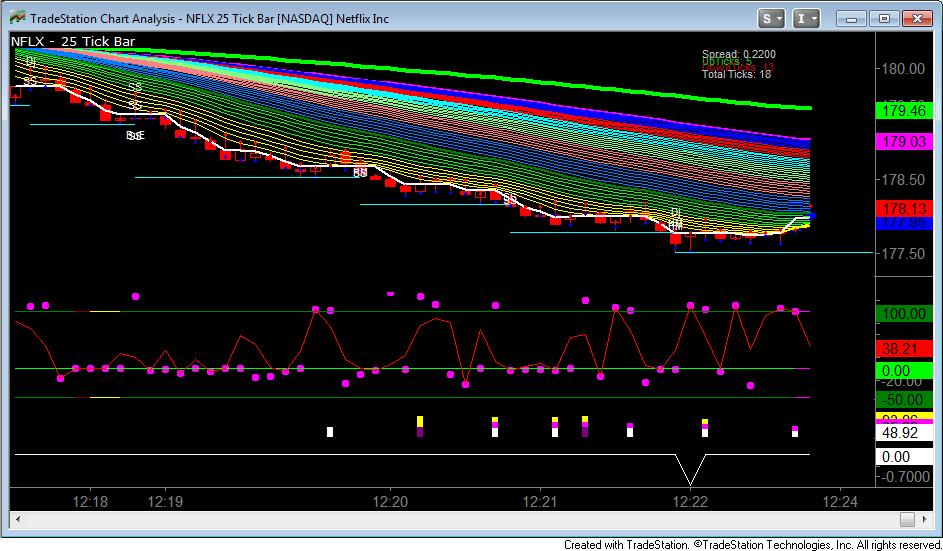This screenshot has height=551, width=943.
Task: Close the Chart Analysis window
Action: pos(917,19)
